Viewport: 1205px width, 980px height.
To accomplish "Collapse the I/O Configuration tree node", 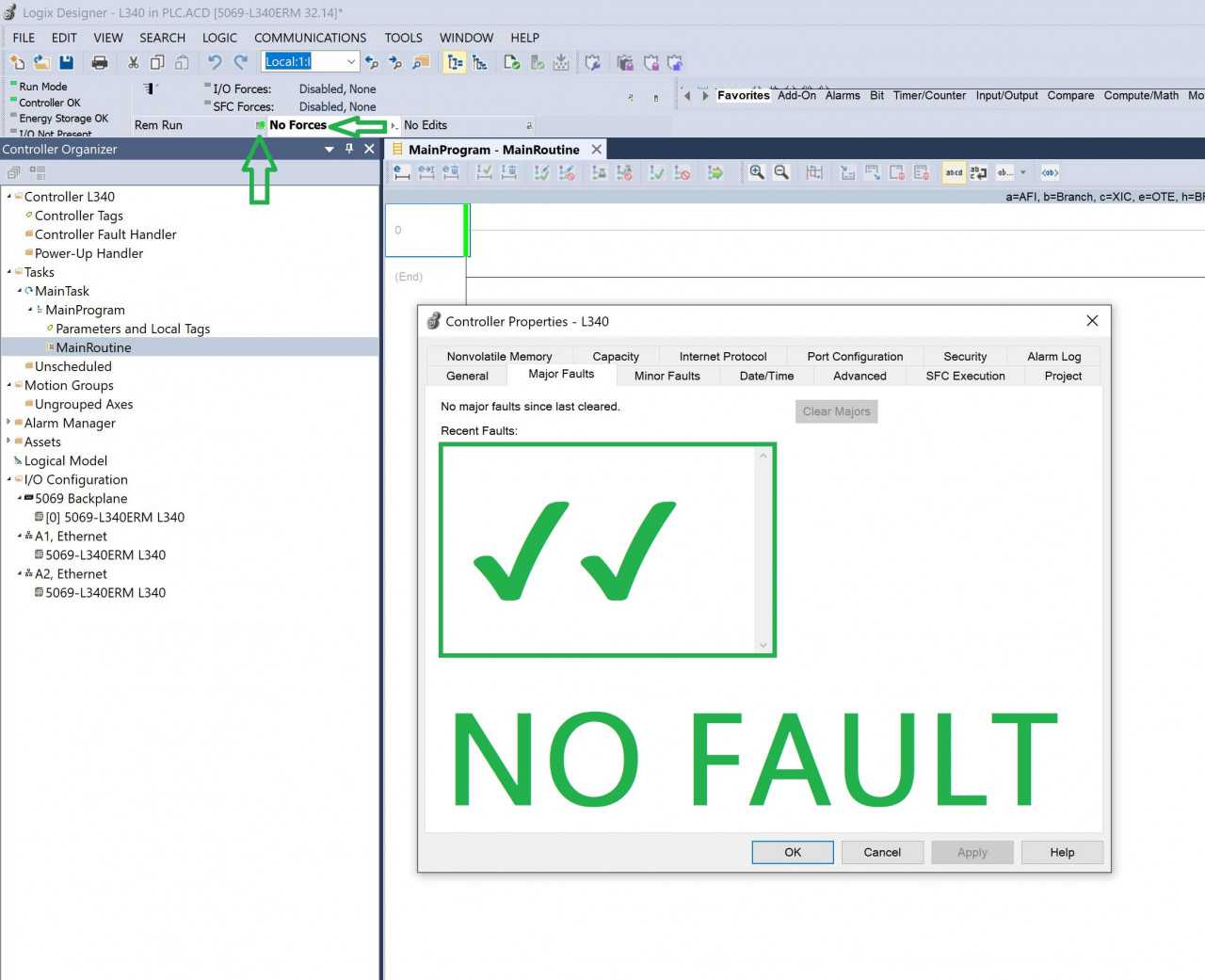I will pos(9,479).
